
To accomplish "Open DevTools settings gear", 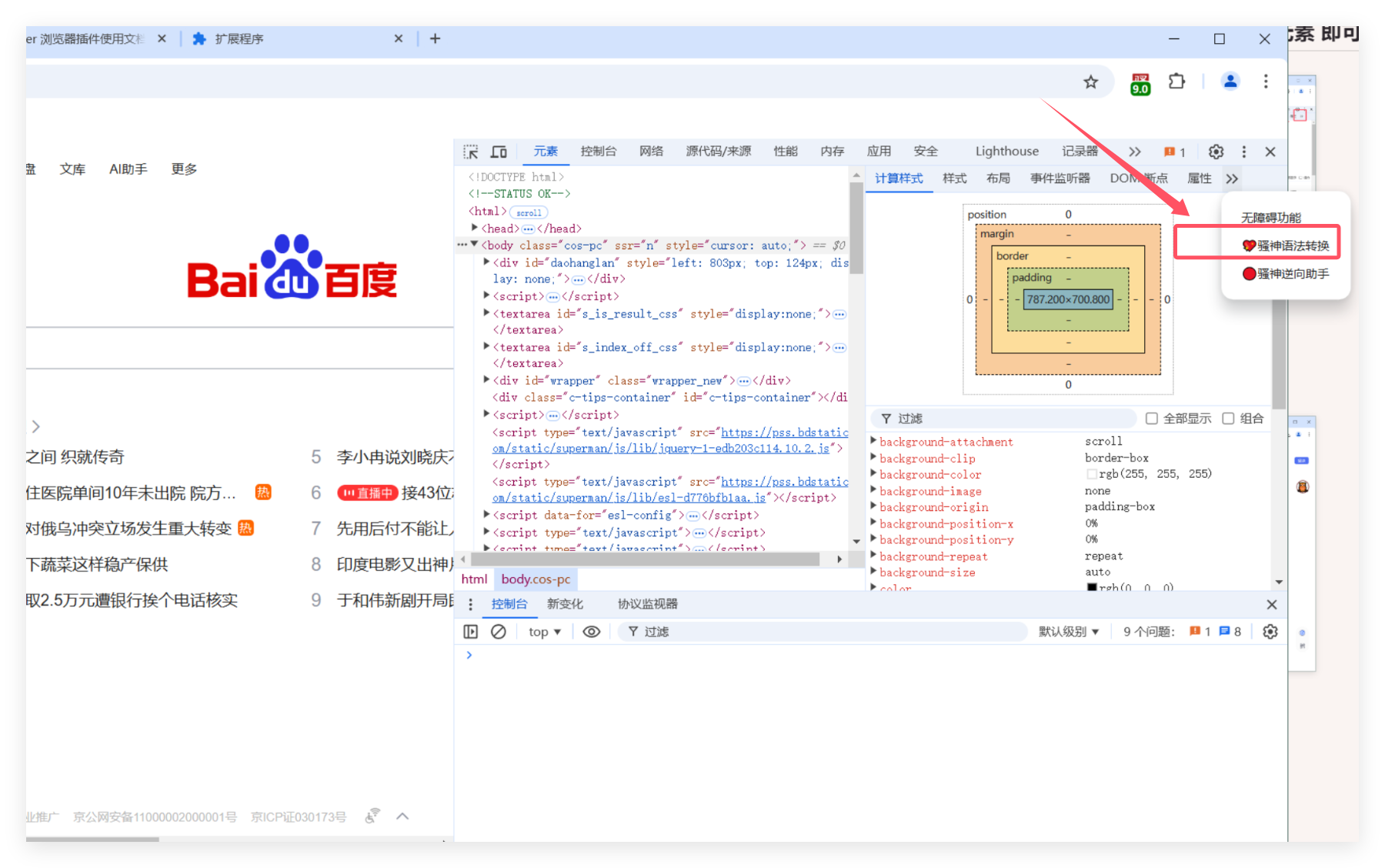I will click(x=1216, y=152).
